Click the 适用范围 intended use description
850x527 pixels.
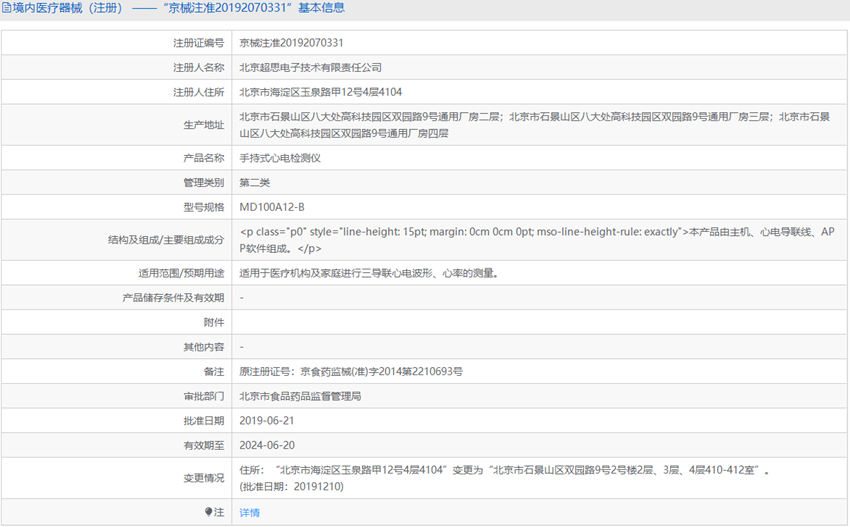pyautogui.click(x=369, y=273)
